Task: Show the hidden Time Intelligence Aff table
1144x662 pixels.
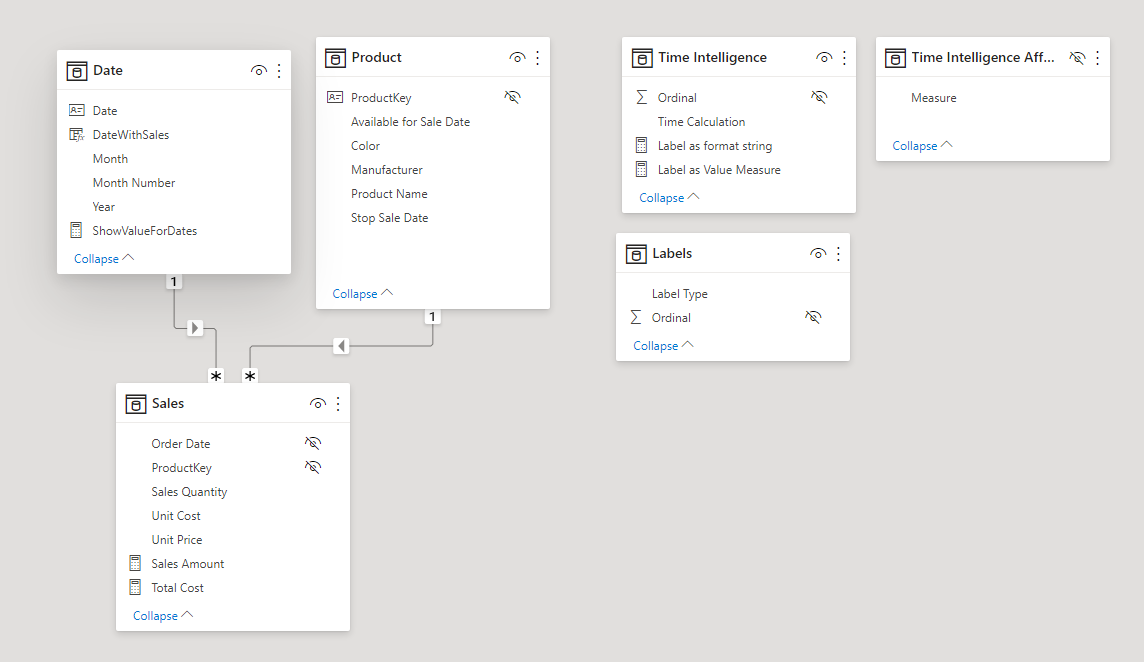Action: click(x=1077, y=58)
